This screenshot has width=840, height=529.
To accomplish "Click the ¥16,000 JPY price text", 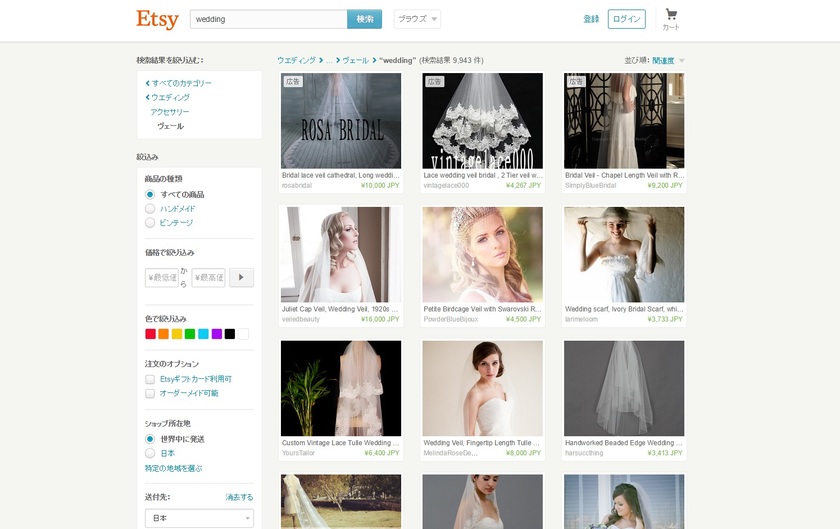I will tap(380, 319).
